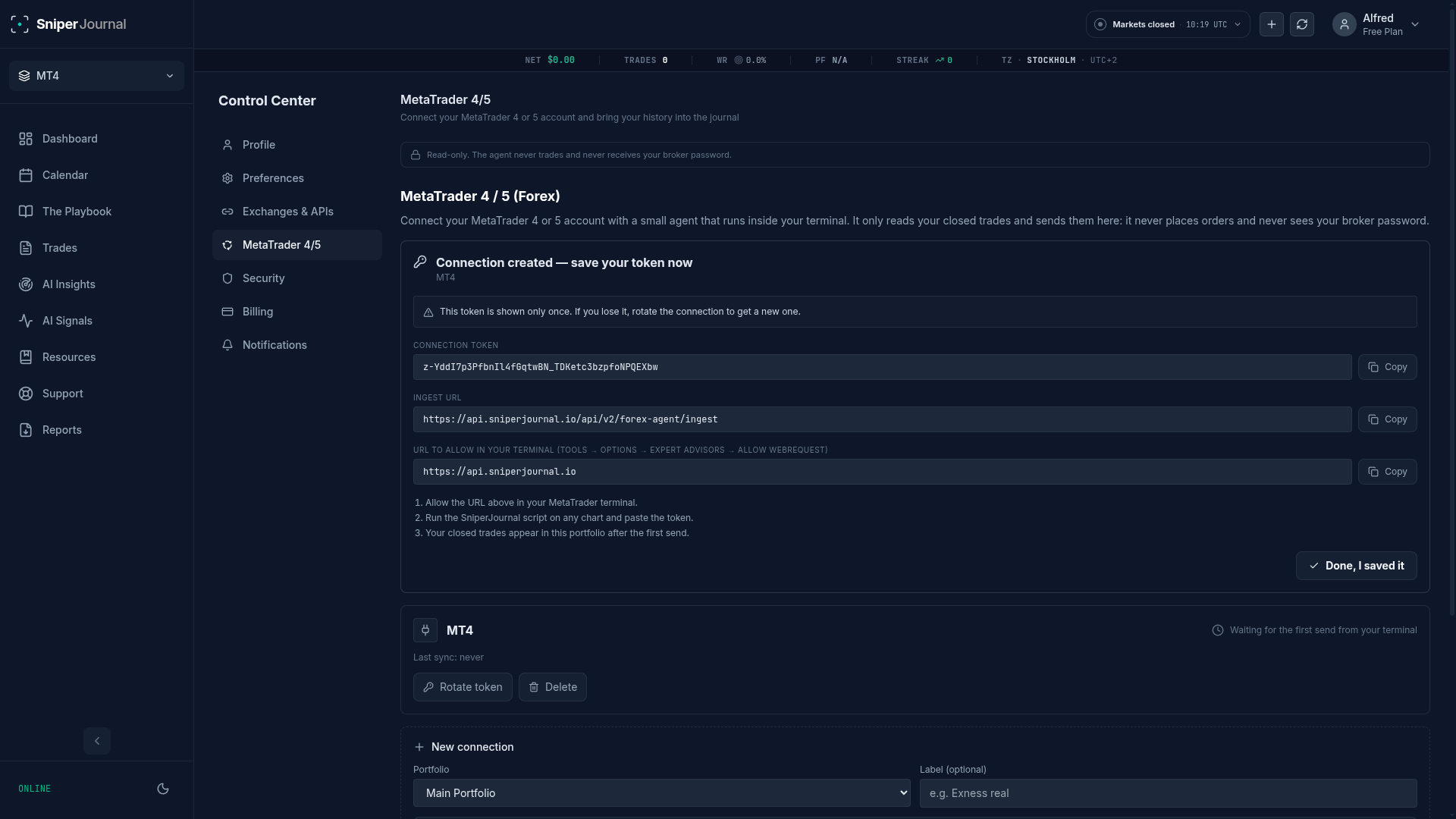Click the warning triangle icon in token notice
1456x819 pixels.
(428, 312)
